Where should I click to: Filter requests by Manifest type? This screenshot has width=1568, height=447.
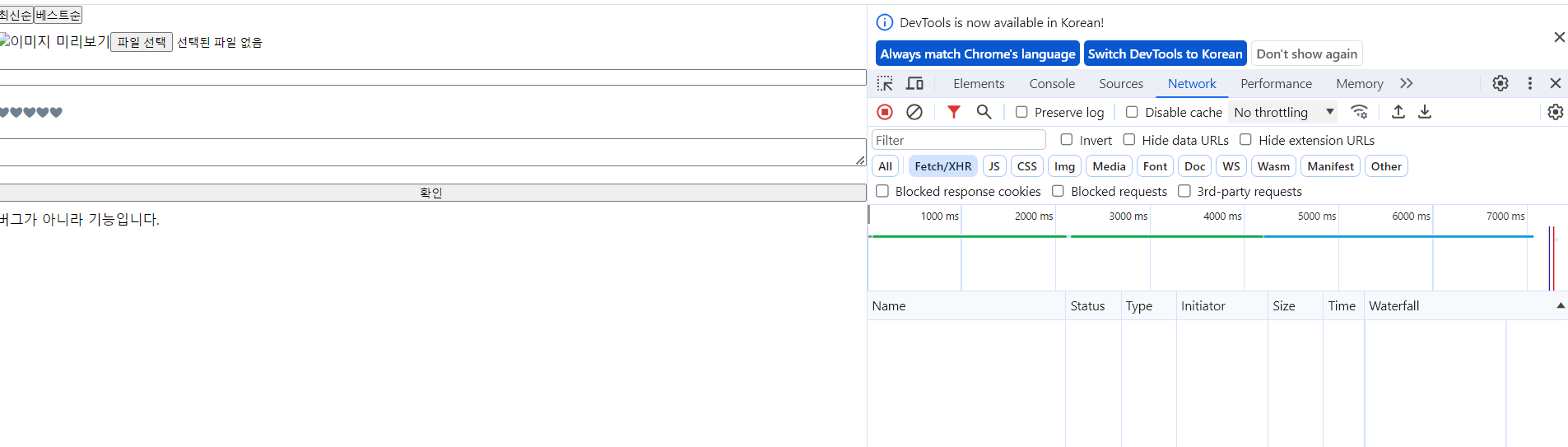[1330, 166]
